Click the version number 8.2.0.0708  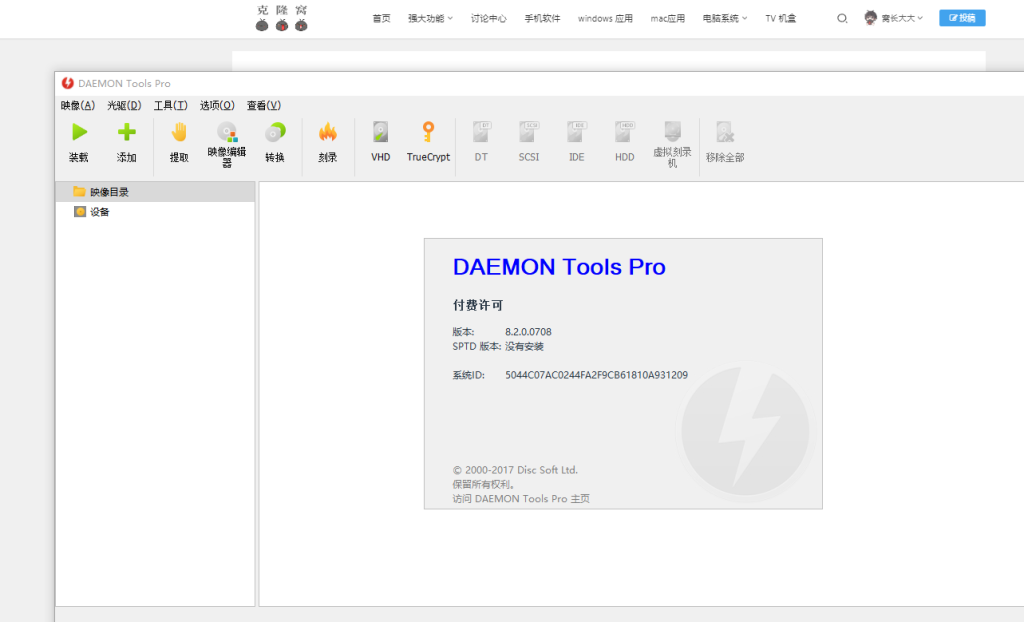[x=528, y=332]
